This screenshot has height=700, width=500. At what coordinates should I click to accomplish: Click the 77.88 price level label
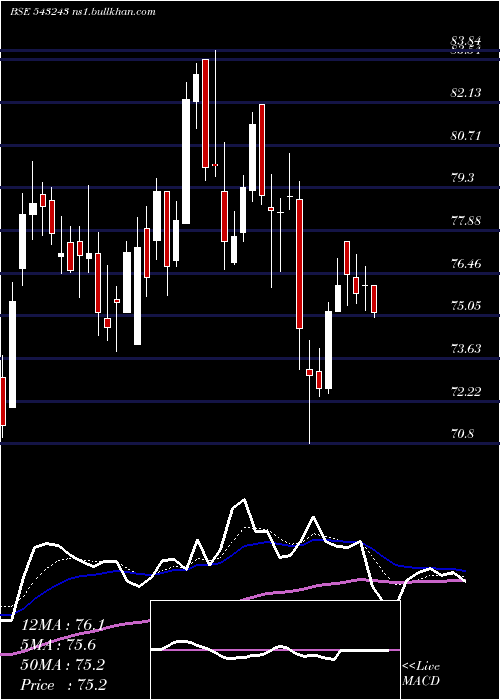[x=466, y=221]
